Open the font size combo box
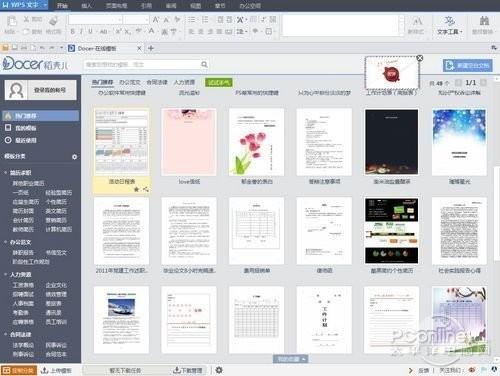Image resolution: width=500 pixels, height=376 pixels. pyautogui.click(x=136, y=20)
